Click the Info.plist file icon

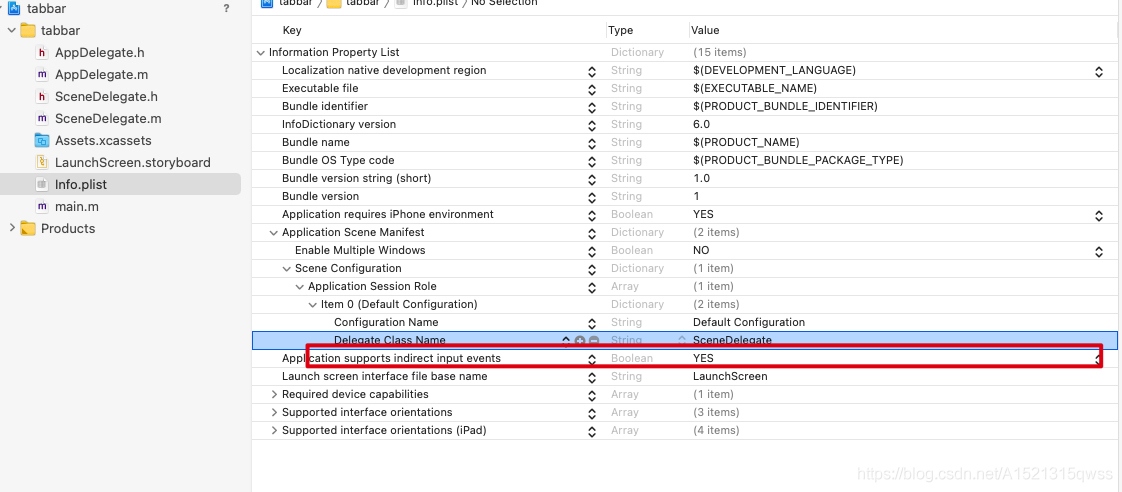point(42,184)
